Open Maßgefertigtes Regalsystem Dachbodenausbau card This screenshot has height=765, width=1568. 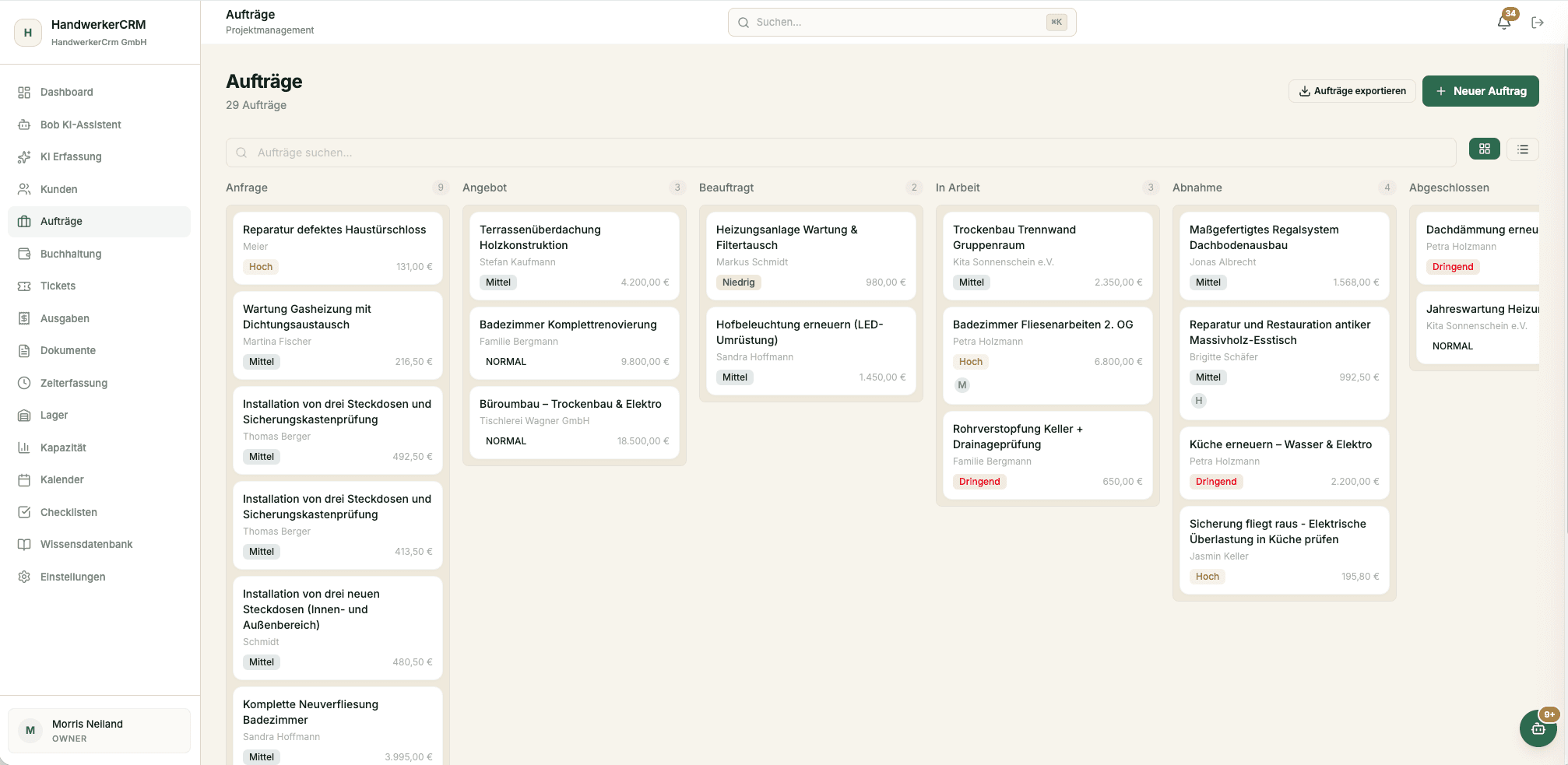click(1285, 256)
